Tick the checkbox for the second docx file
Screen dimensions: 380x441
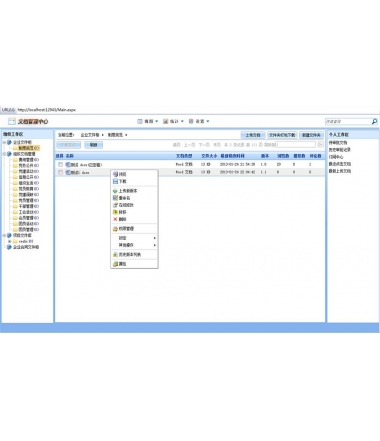[60, 172]
